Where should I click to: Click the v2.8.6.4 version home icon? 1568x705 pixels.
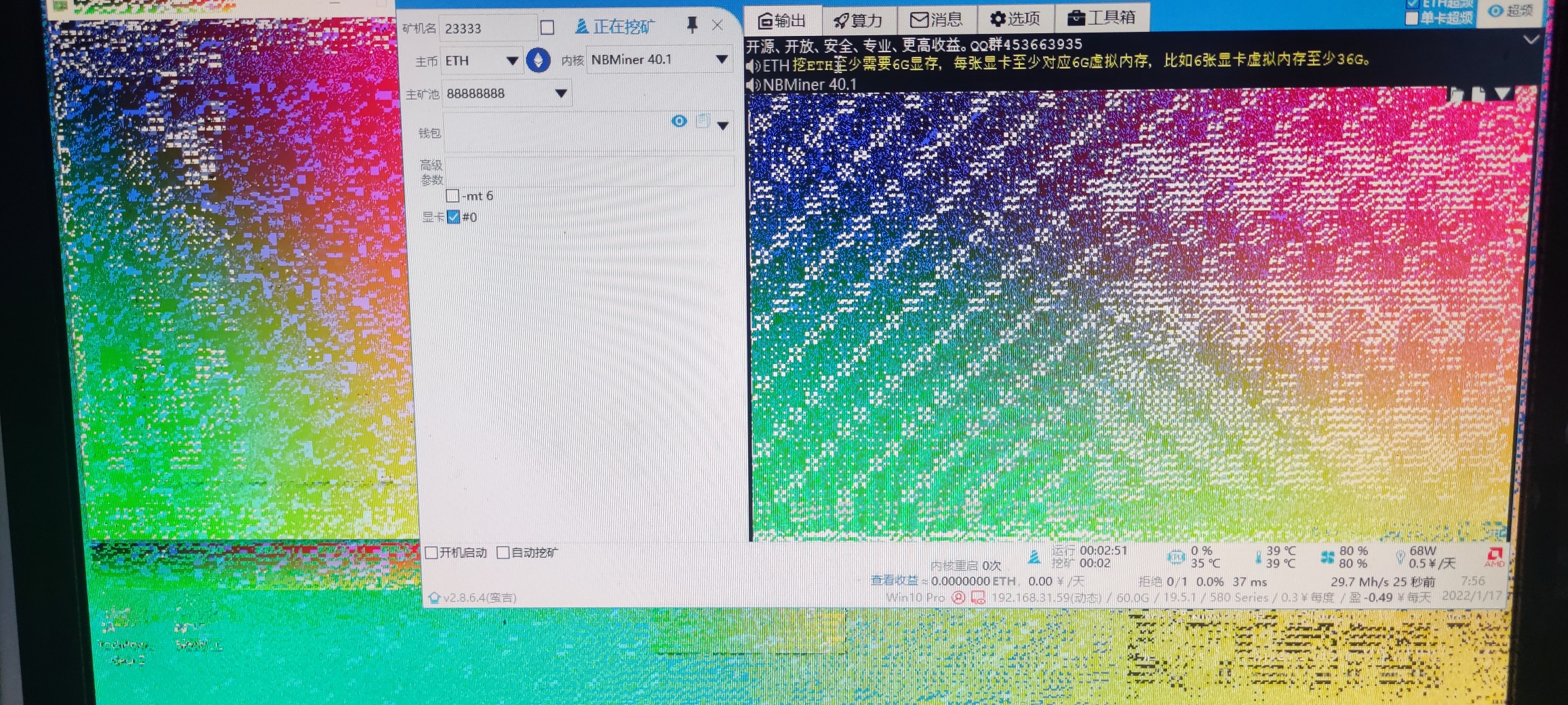[x=435, y=598]
